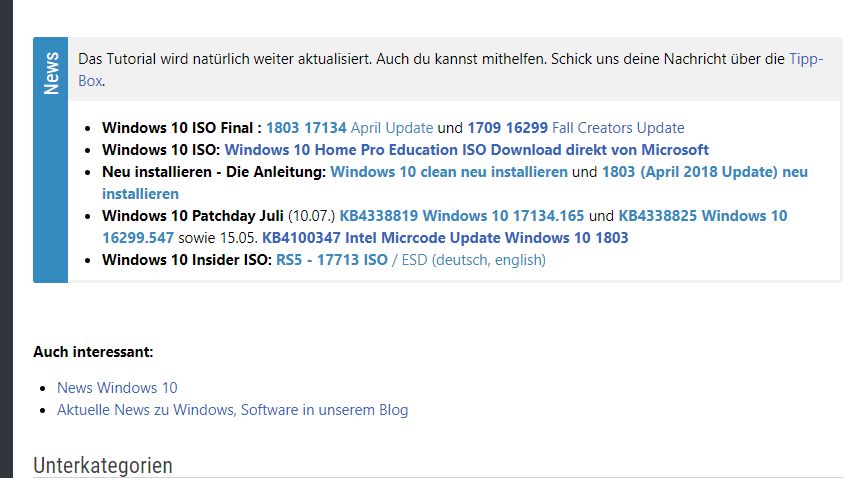Open the Tipp-Box link

[806, 59]
